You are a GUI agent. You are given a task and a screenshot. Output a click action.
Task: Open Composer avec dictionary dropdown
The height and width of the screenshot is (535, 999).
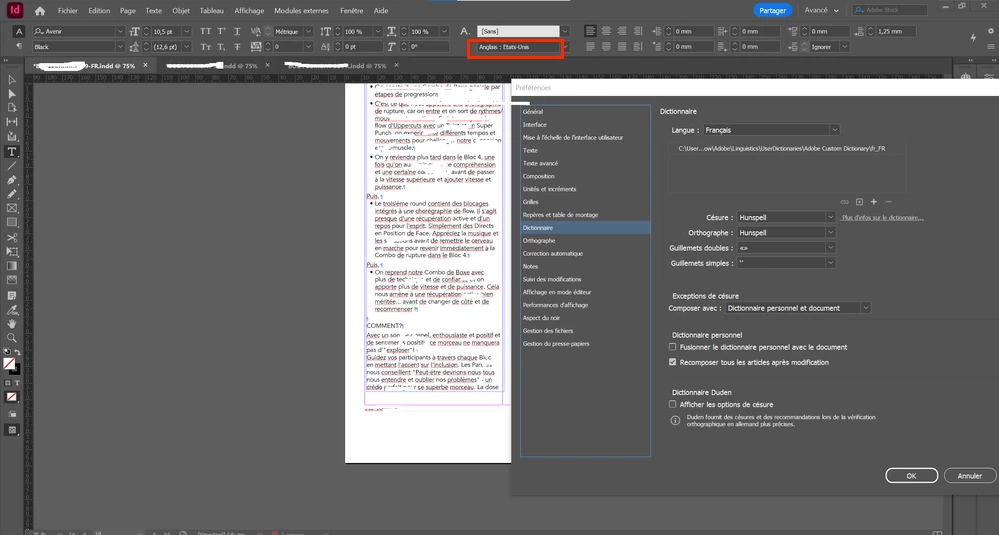(798, 308)
